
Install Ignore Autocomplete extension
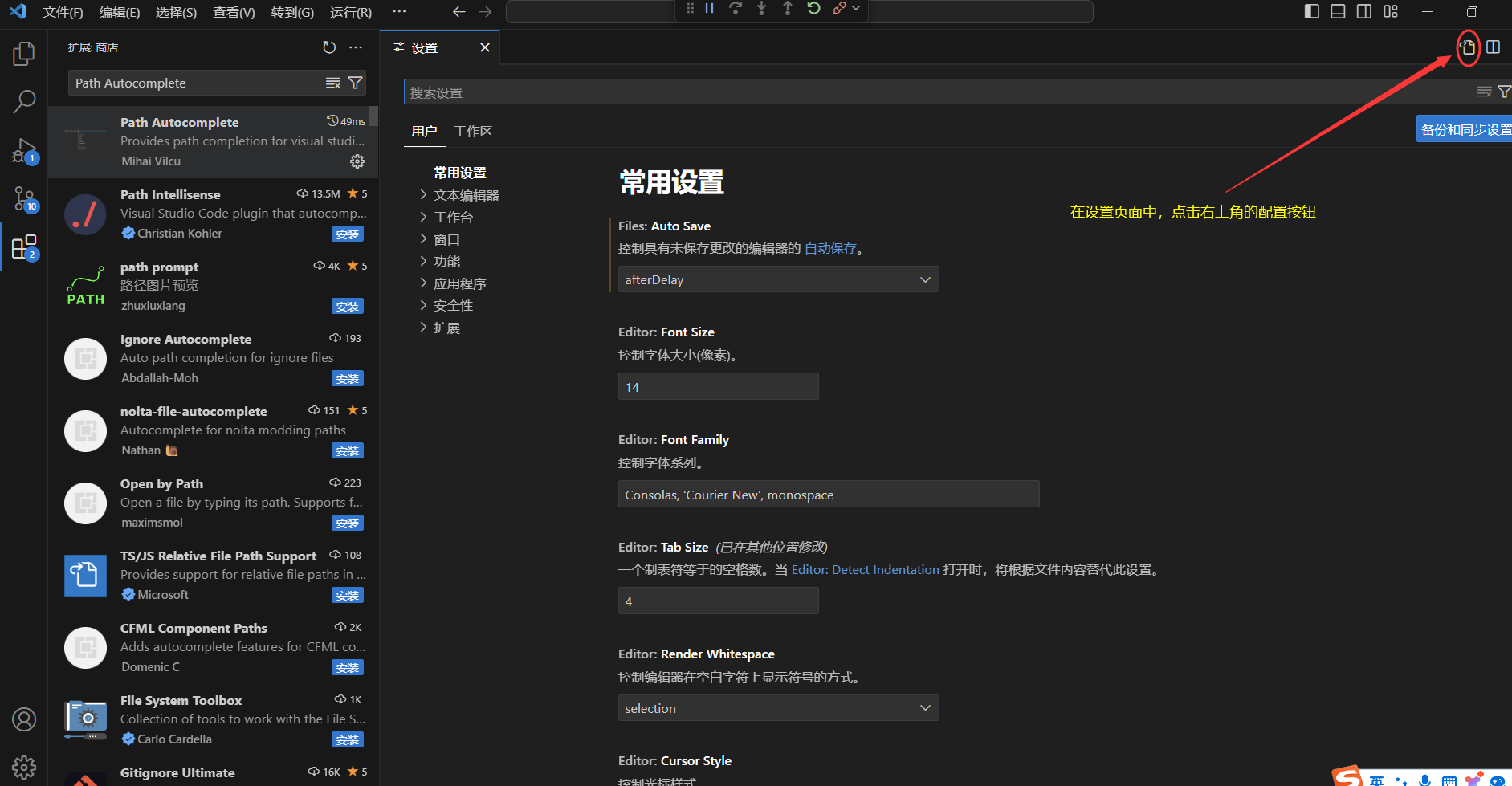coord(348,379)
